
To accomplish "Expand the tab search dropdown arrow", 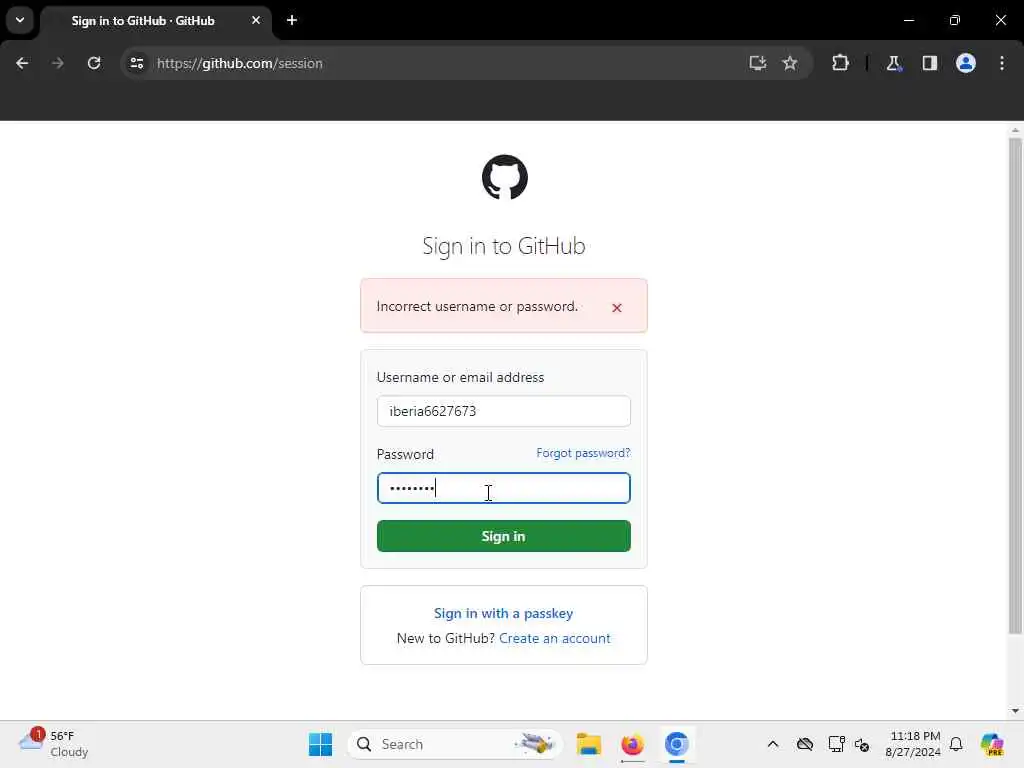I will [20, 20].
